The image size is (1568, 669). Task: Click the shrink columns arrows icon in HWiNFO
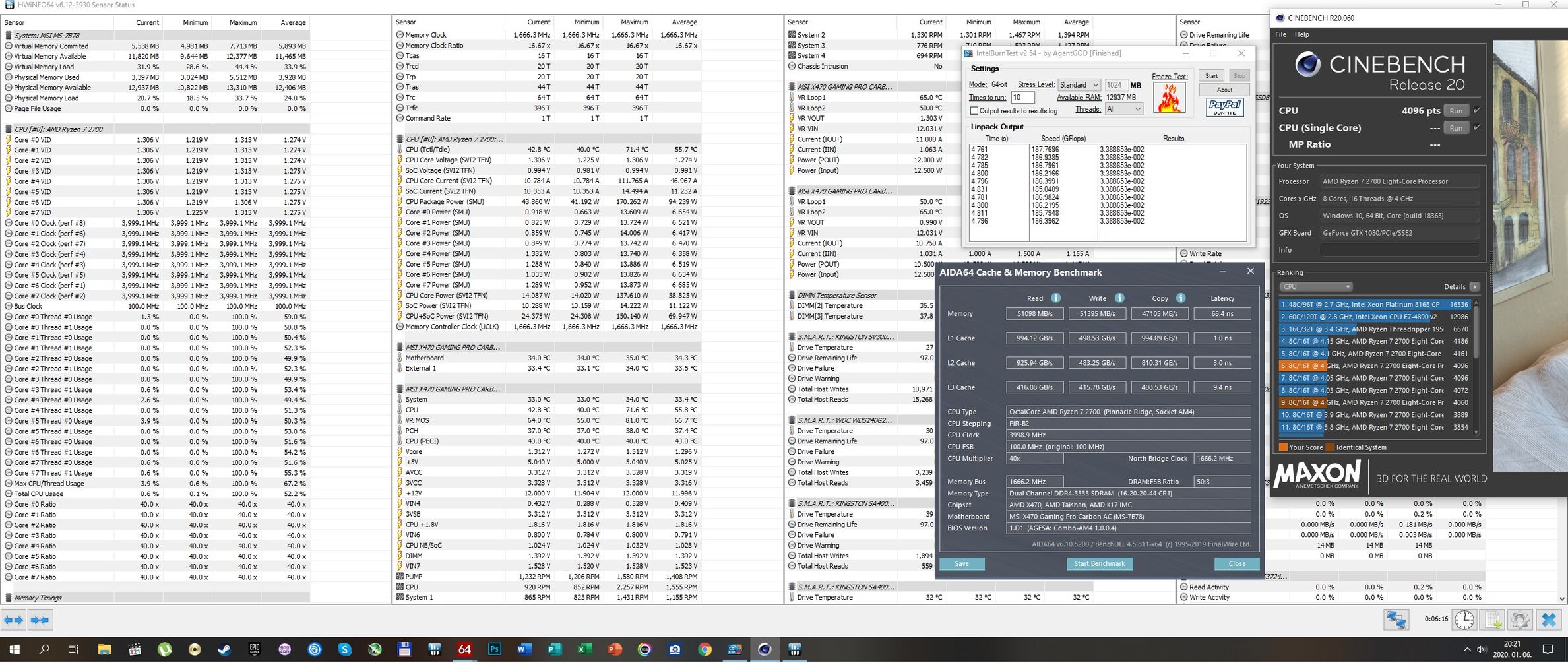pyautogui.click(x=40, y=620)
